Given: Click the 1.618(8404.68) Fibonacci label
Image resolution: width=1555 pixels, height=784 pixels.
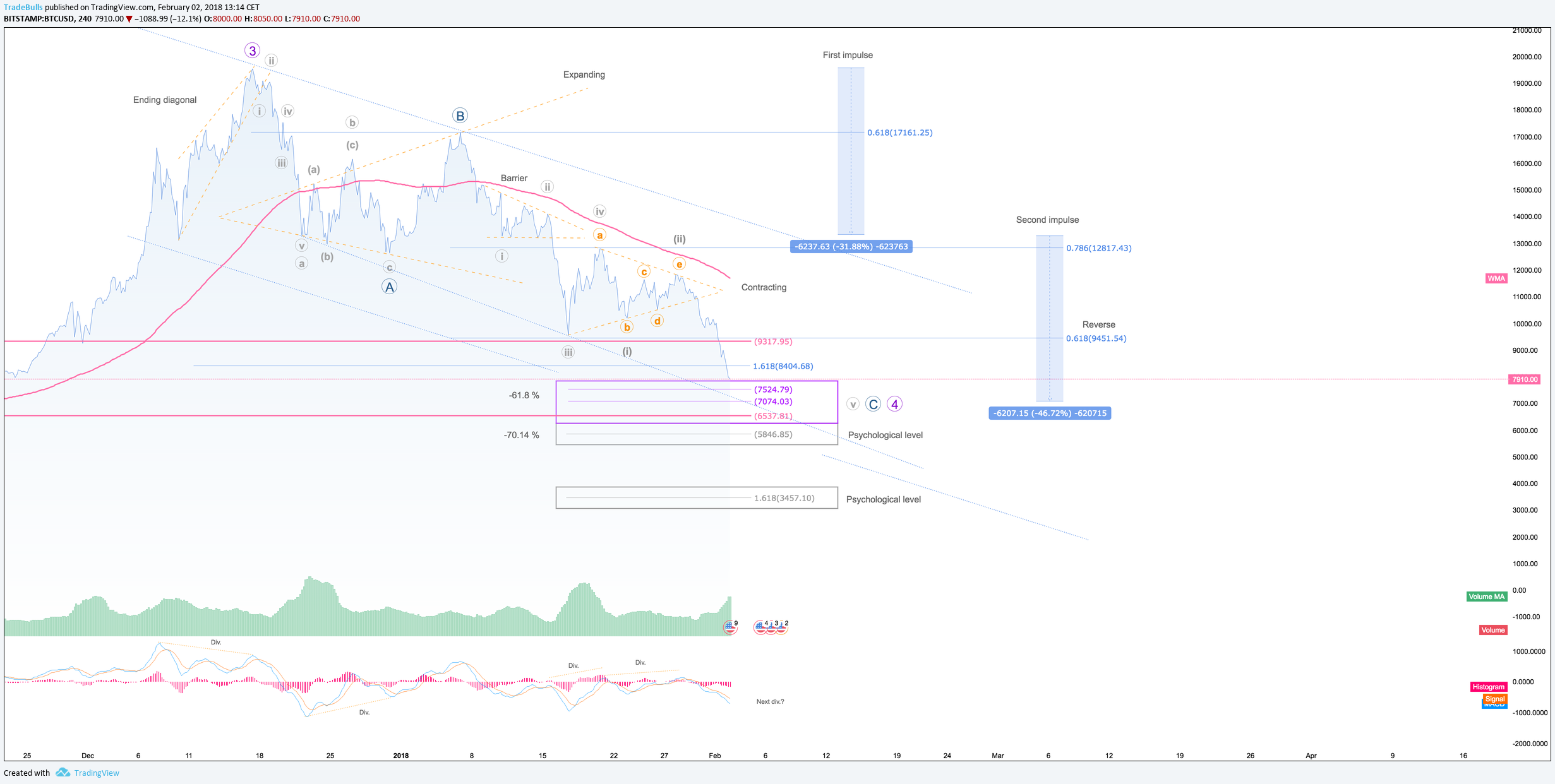Looking at the screenshot, I should tap(783, 366).
